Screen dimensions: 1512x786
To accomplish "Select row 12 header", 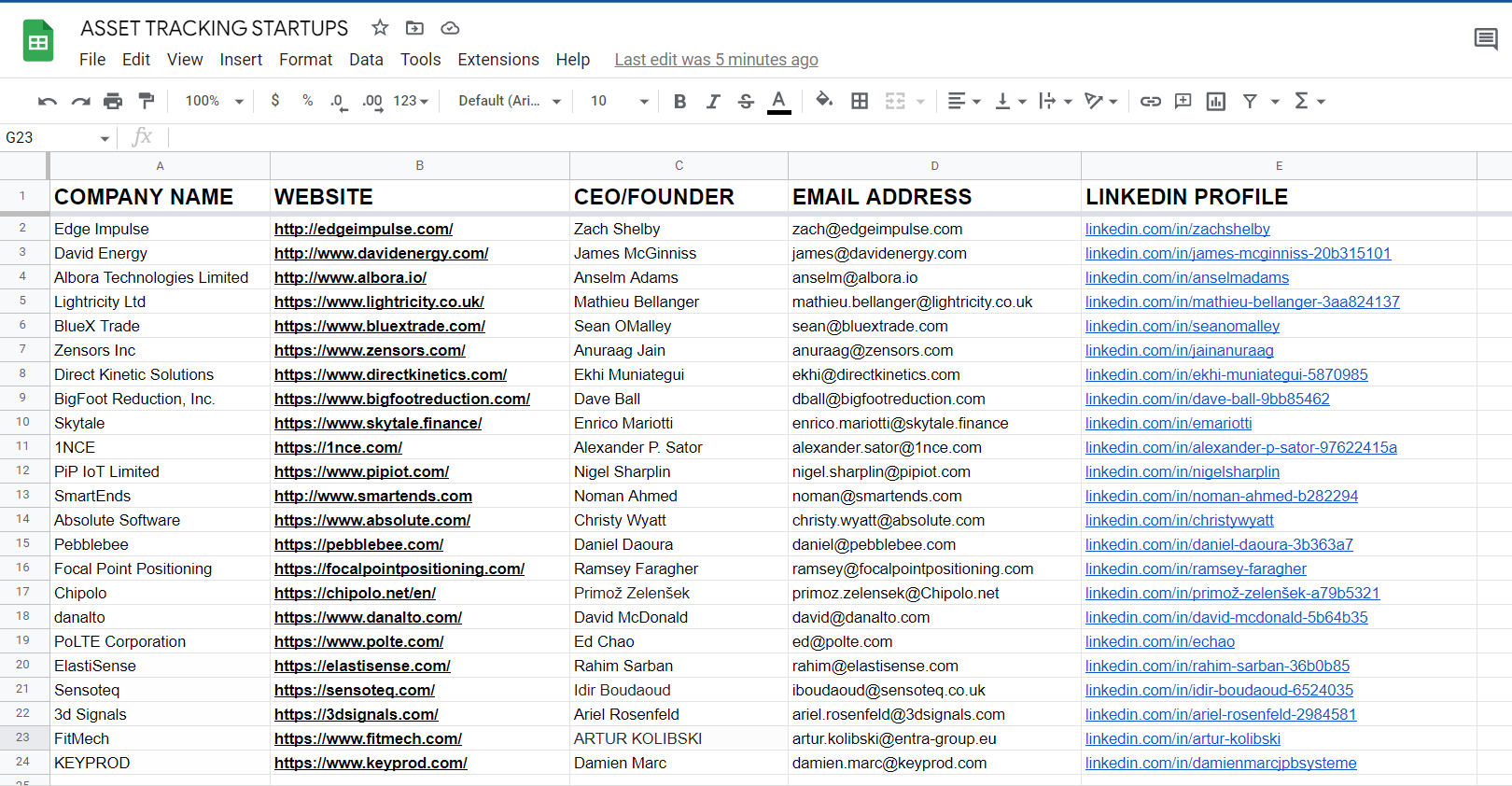I will point(22,470).
